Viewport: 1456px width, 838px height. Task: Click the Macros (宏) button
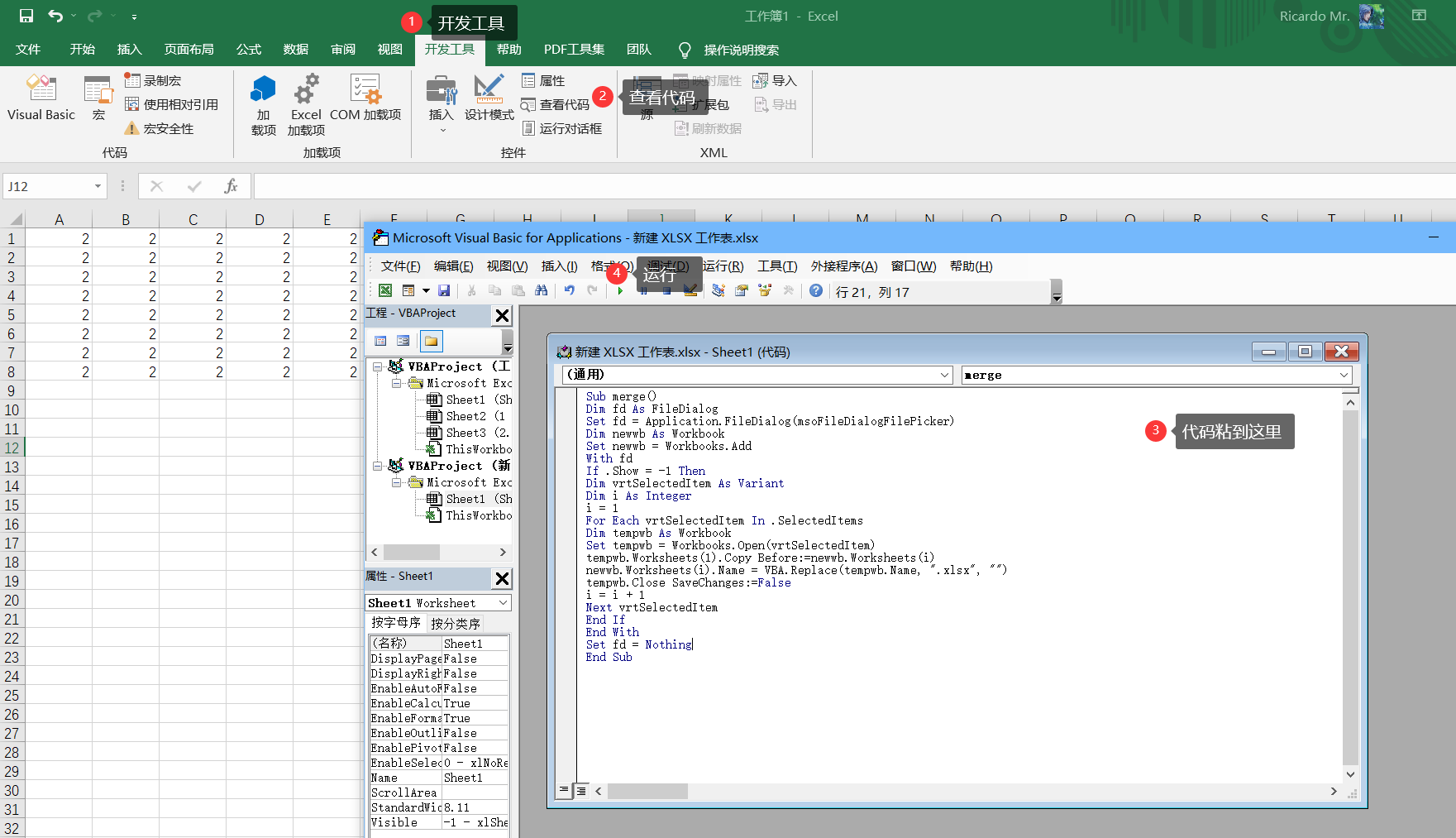(x=98, y=98)
